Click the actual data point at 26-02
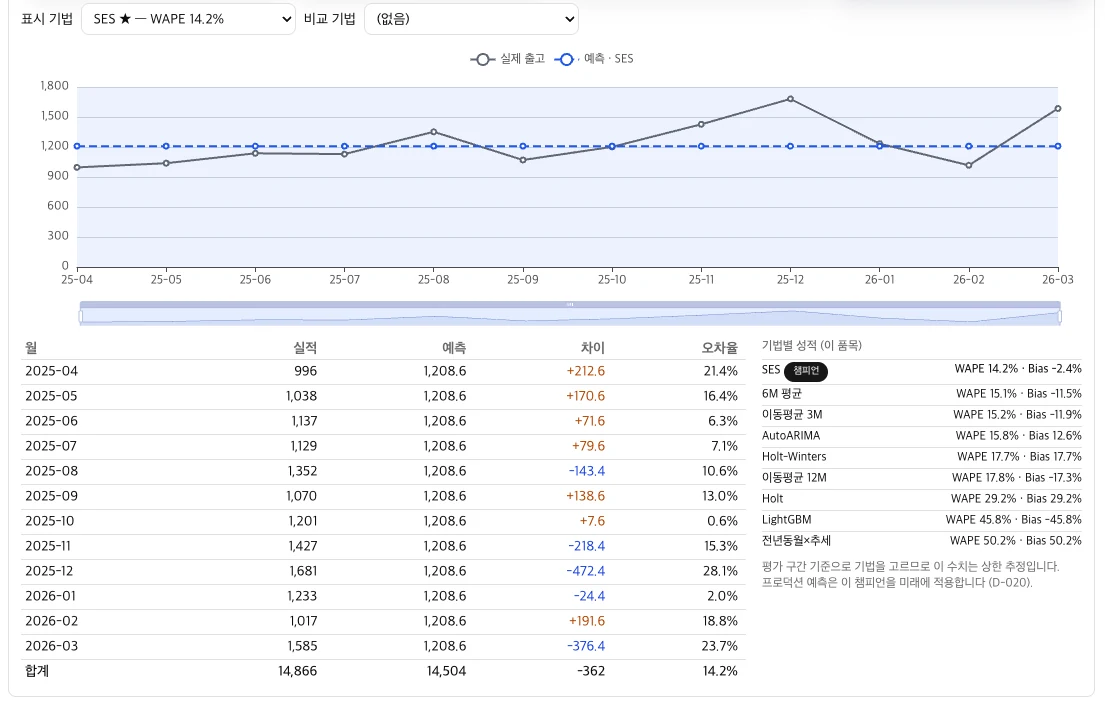 coord(969,166)
